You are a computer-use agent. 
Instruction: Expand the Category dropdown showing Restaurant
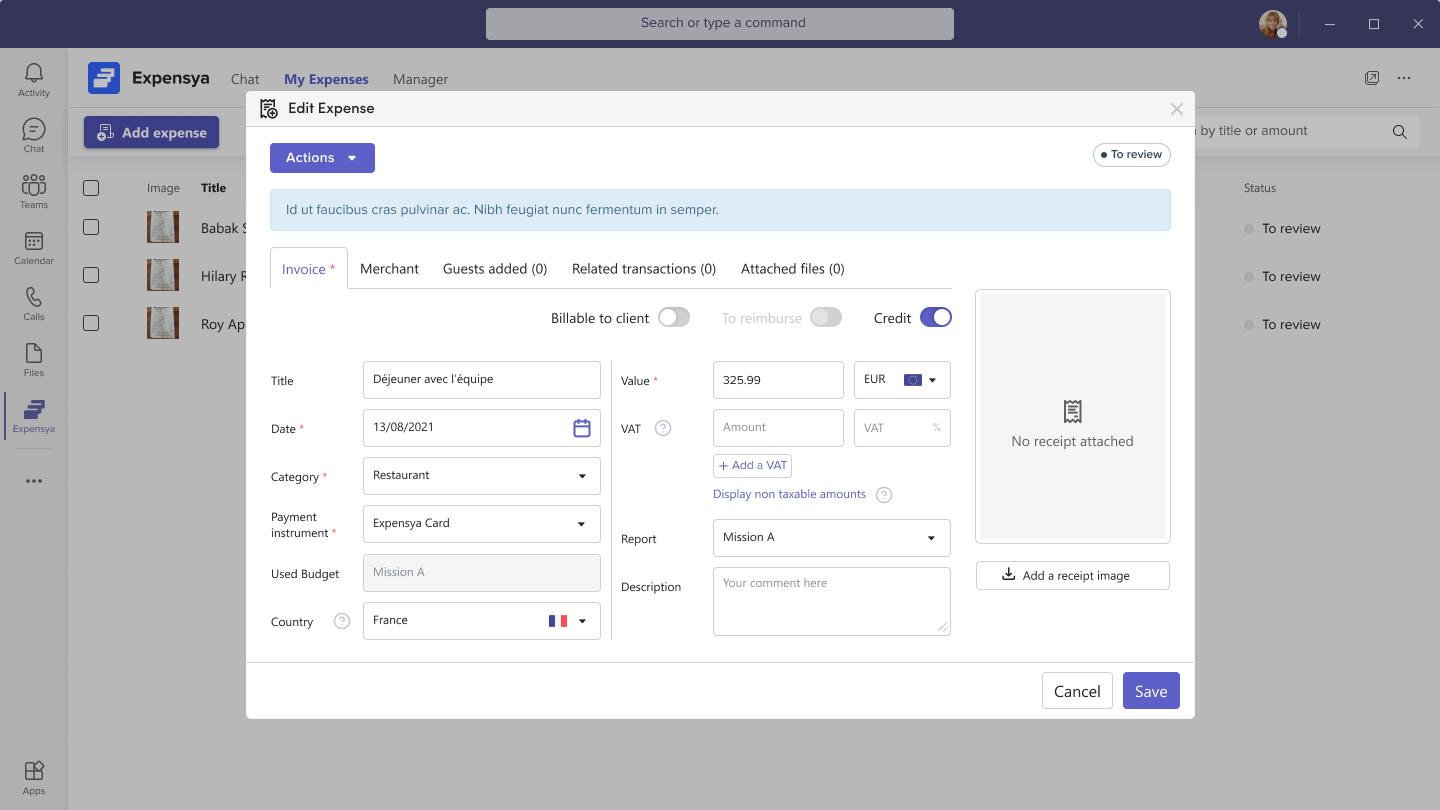pyautogui.click(x=481, y=476)
